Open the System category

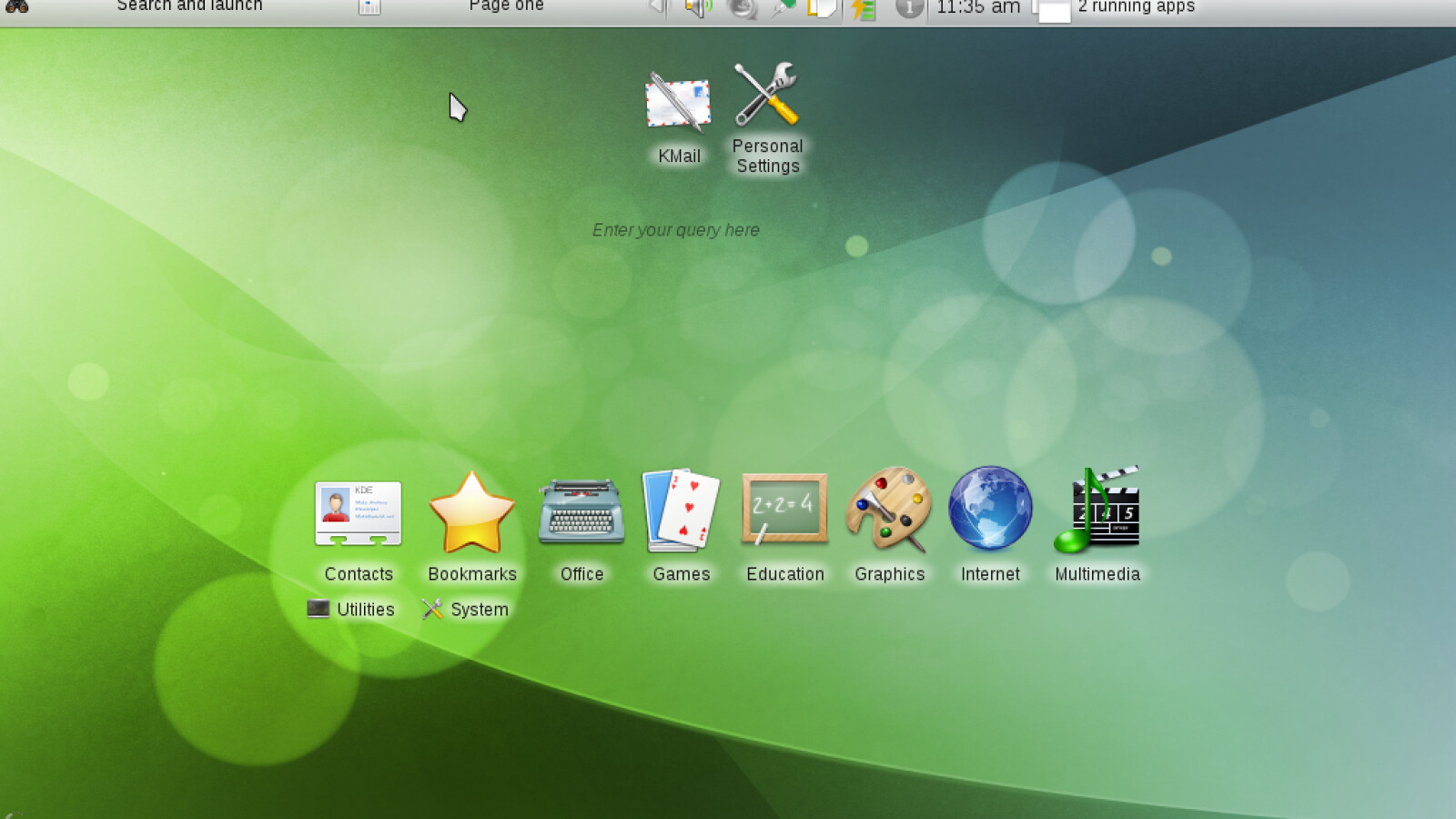pyautogui.click(x=465, y=610)
